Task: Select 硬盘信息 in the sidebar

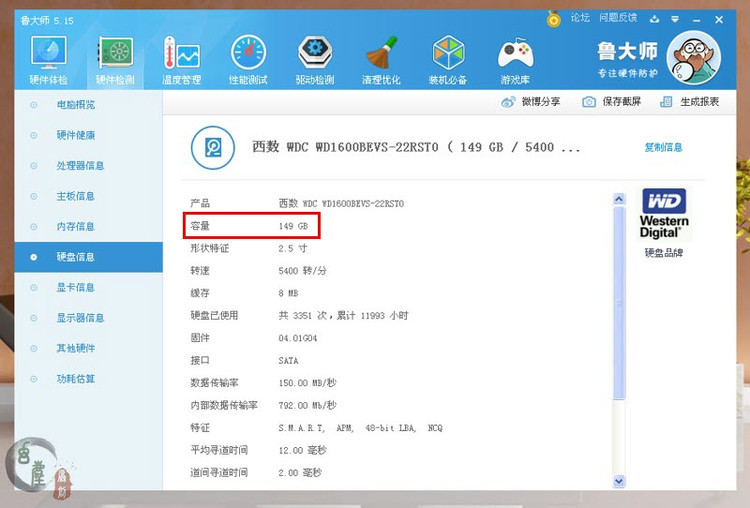Action: click(x=88, y=257)
